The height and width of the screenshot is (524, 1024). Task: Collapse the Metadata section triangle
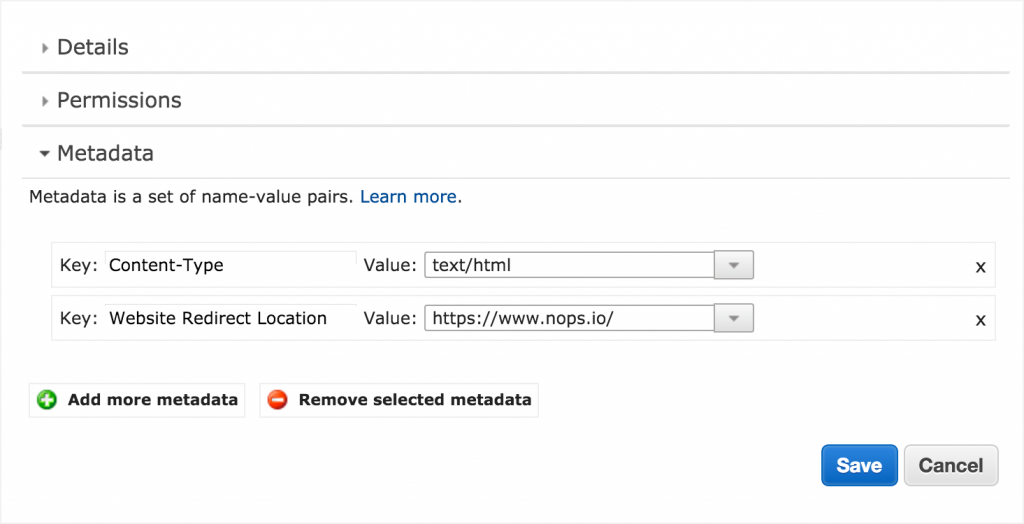pyautogui.click(x=44, y=154)
